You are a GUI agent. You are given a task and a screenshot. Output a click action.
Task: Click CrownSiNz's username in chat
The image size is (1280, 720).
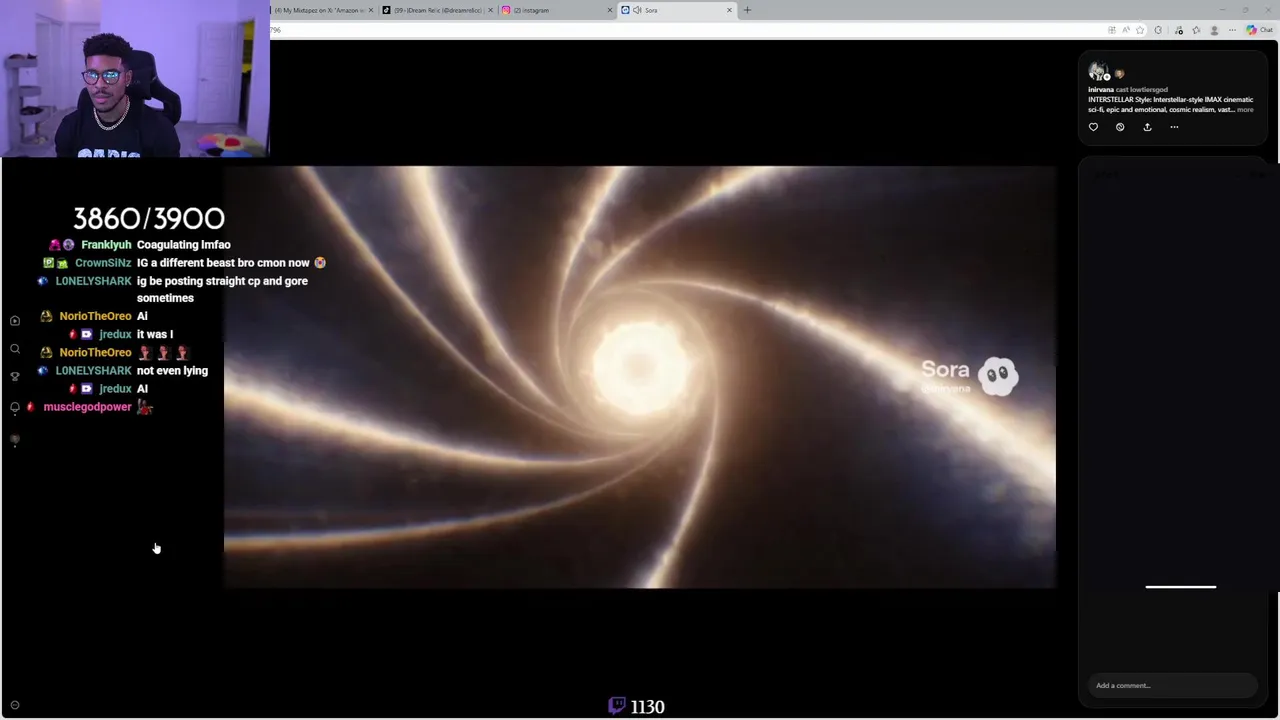(x=103, y=263)
